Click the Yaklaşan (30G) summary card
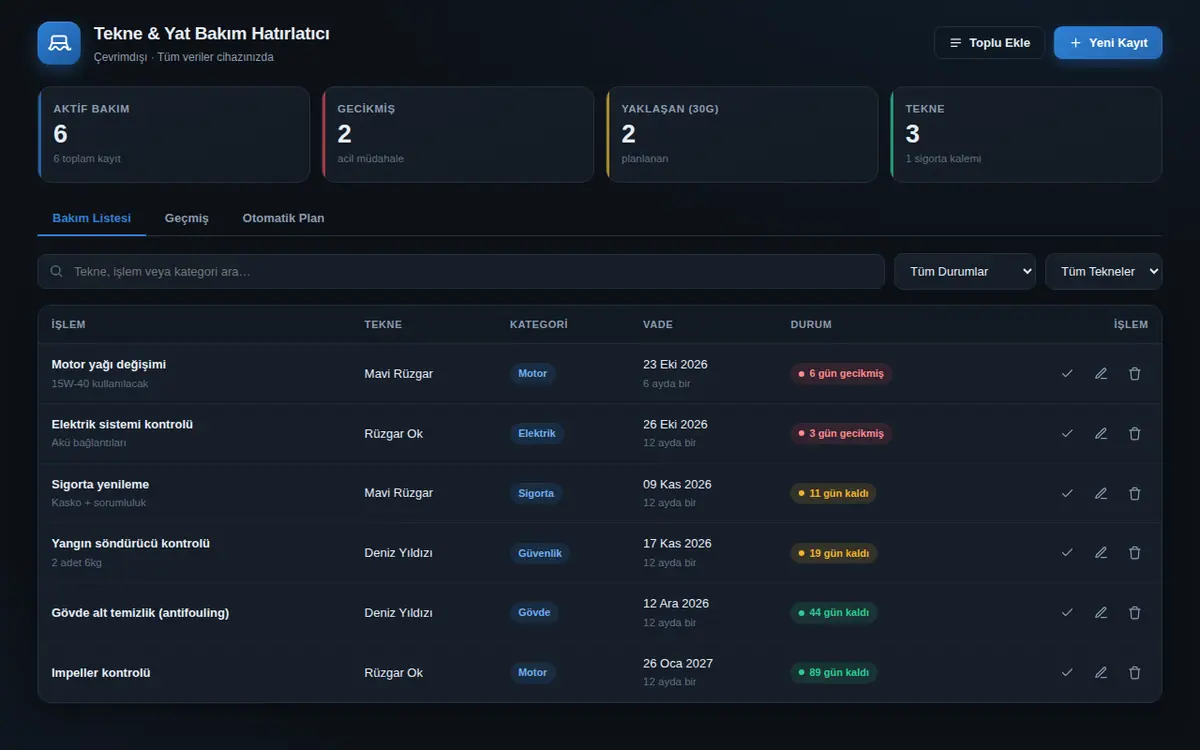Image resolution: width=1200 pixels, height=750 pixels. (742, 135)
